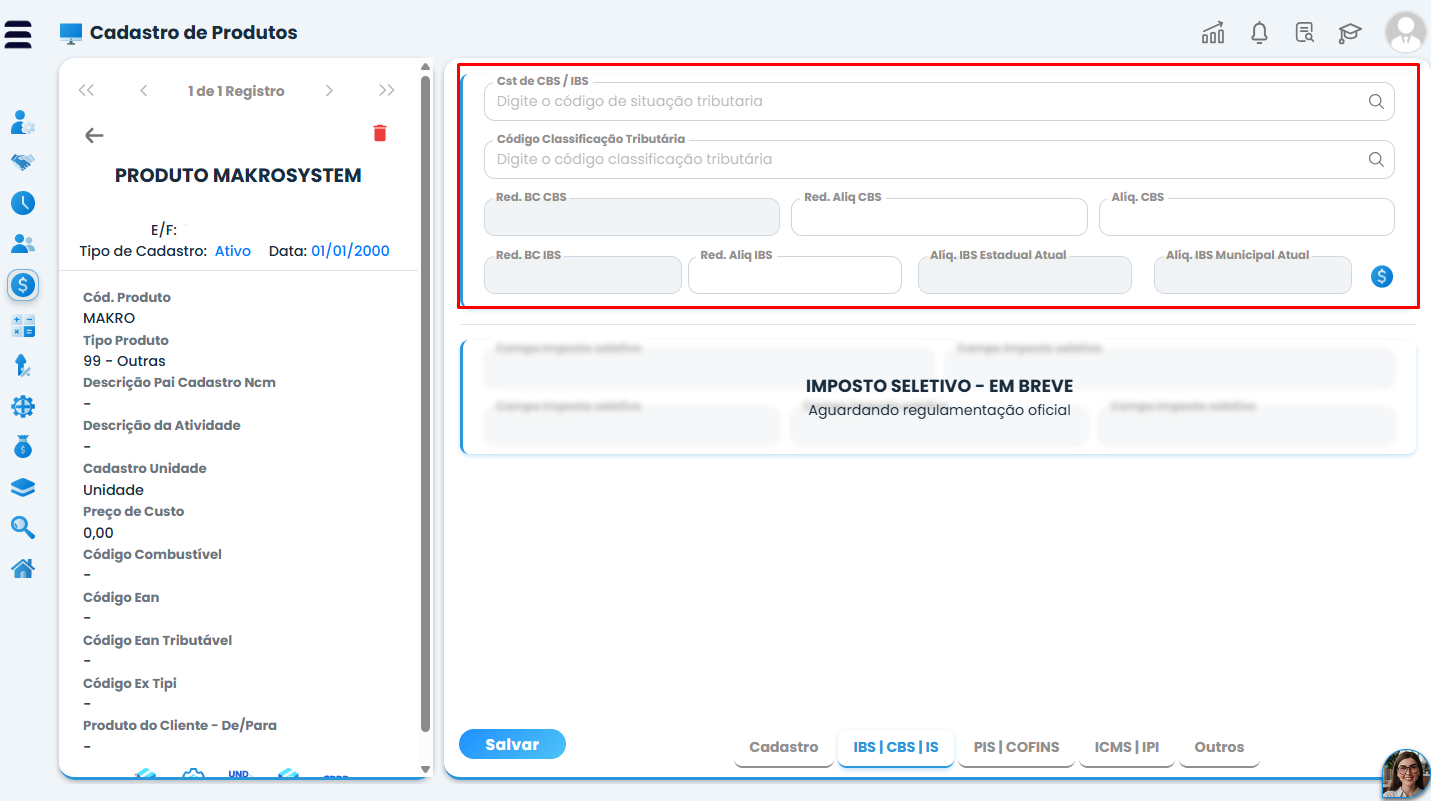The height and width of the screenshot is (801, 1431).
Task: Open the gear wheel sidebar icon
Action: [23, 407]
